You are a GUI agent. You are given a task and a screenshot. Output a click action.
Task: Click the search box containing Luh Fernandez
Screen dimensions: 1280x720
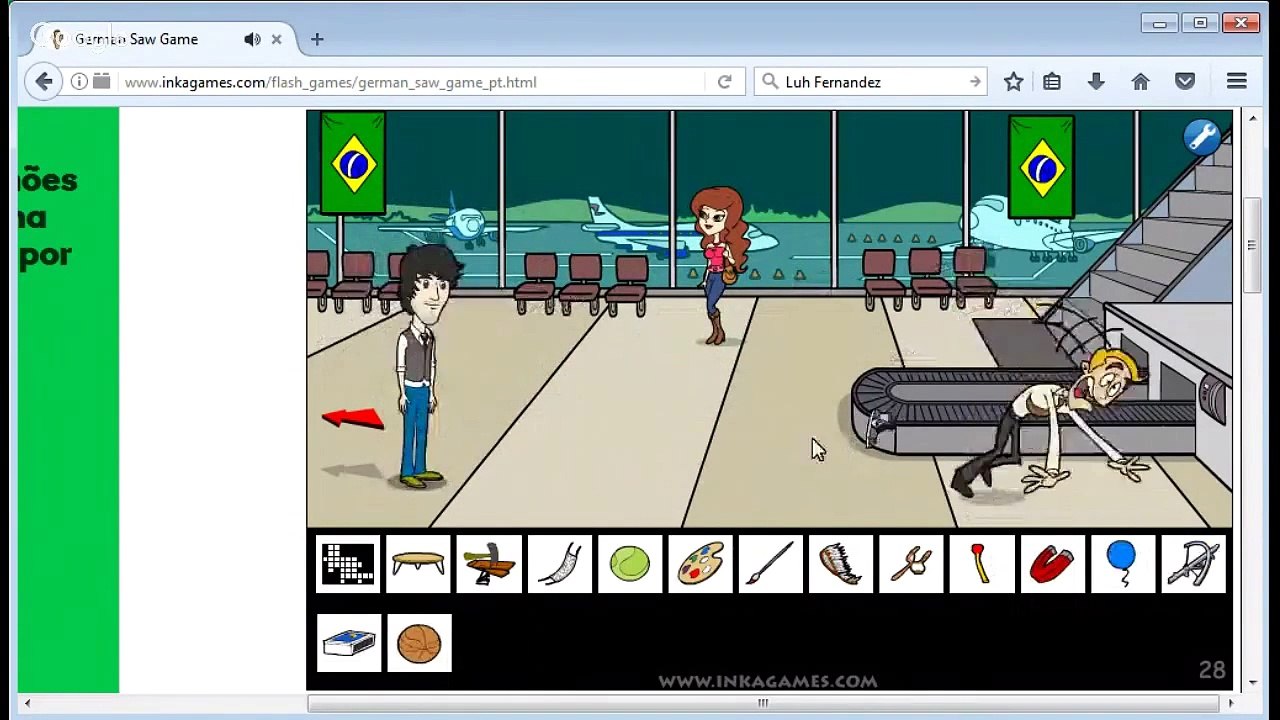pyautogui.click(x=870, y=82)
